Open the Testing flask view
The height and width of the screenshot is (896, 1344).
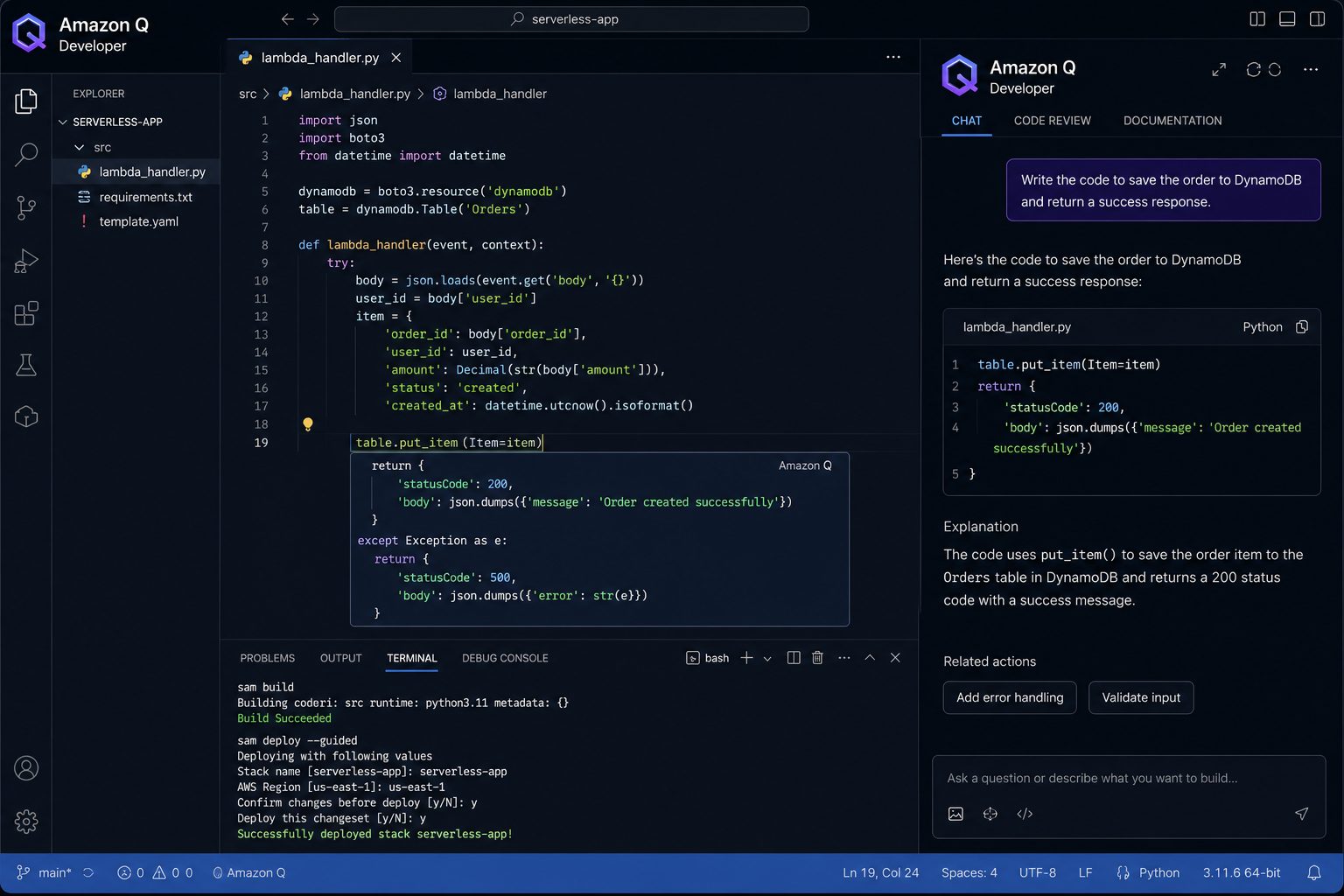tap(26, 365)
